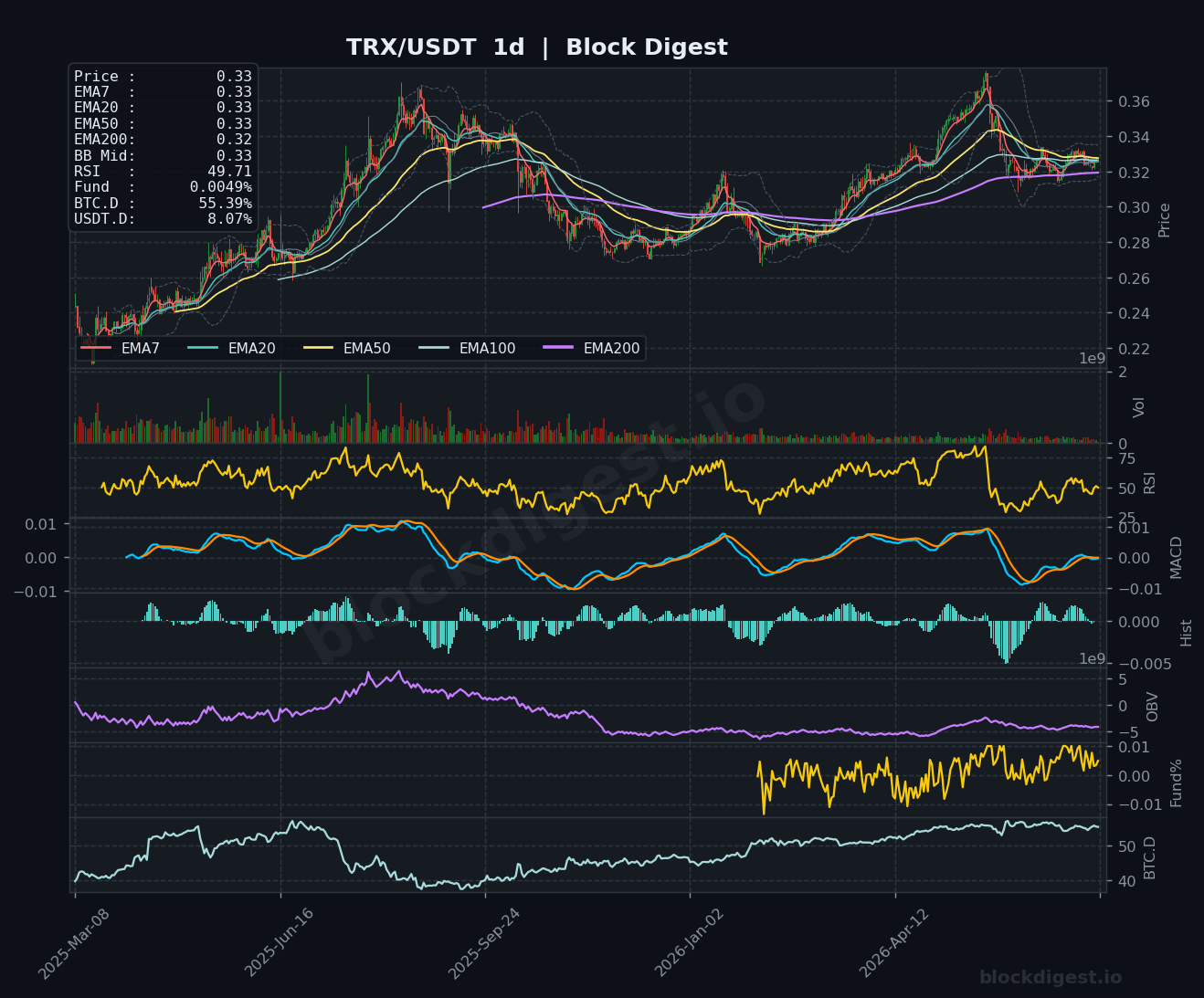Screen dimensions: 1204x998
Task: Click the BTC.D panel axis label
Action: pos(1150,857)
